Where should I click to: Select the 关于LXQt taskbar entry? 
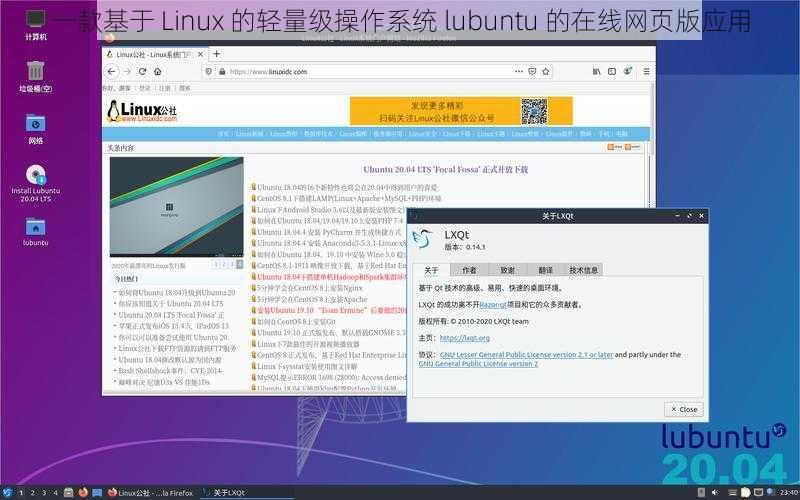pyautogui.click(x=247, y=493)
